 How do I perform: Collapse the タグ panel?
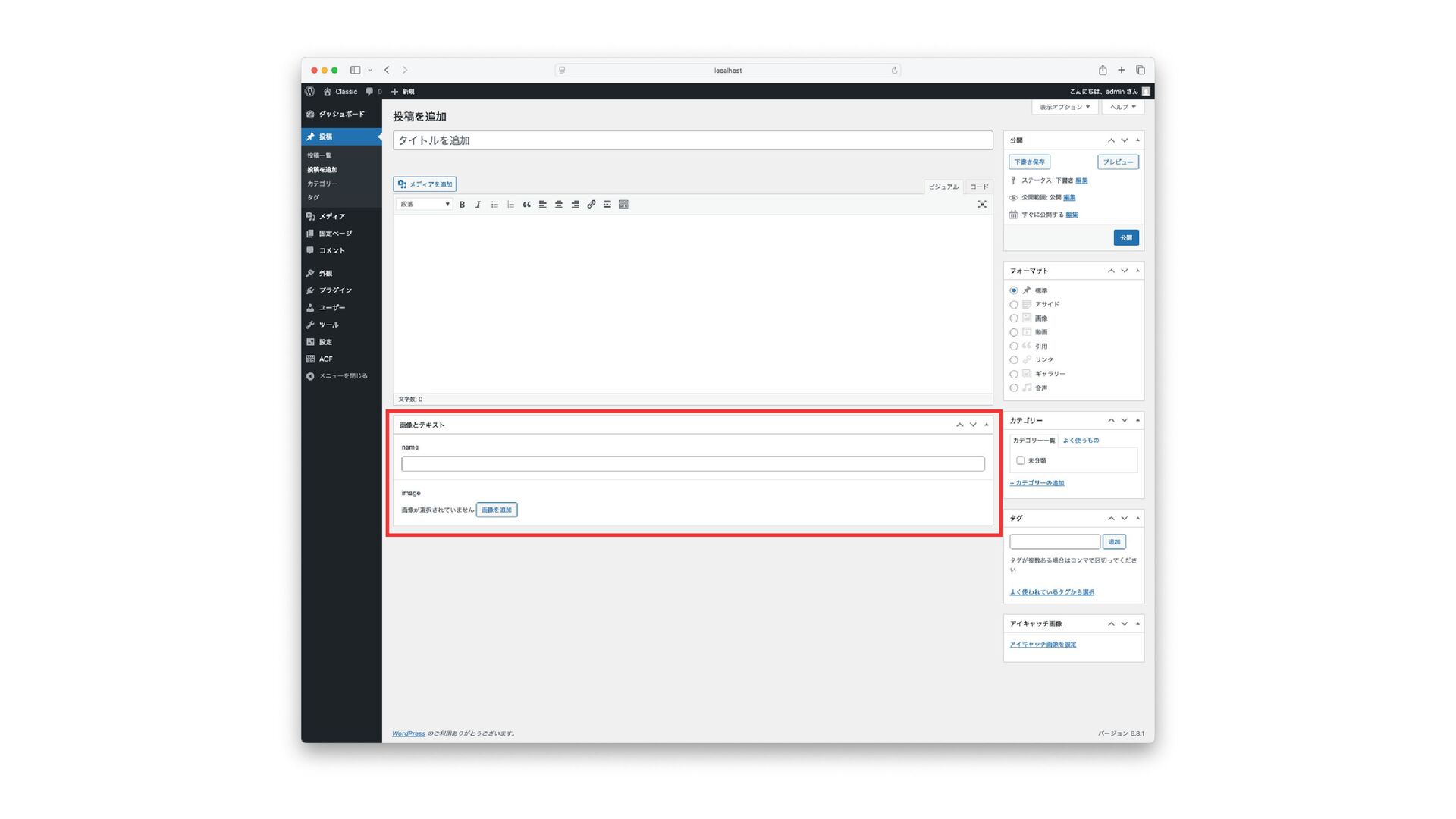pyautogui.click(x=1137, y=518)
